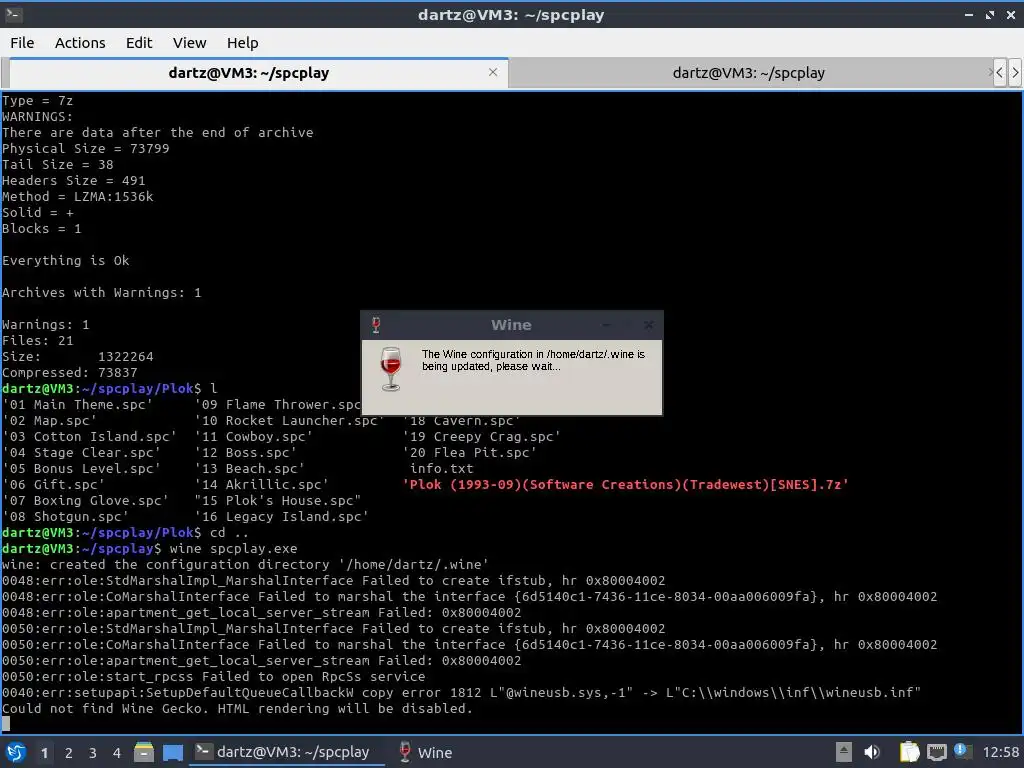
Task: Open the clipboard manager tray icon
Action: 909,752
